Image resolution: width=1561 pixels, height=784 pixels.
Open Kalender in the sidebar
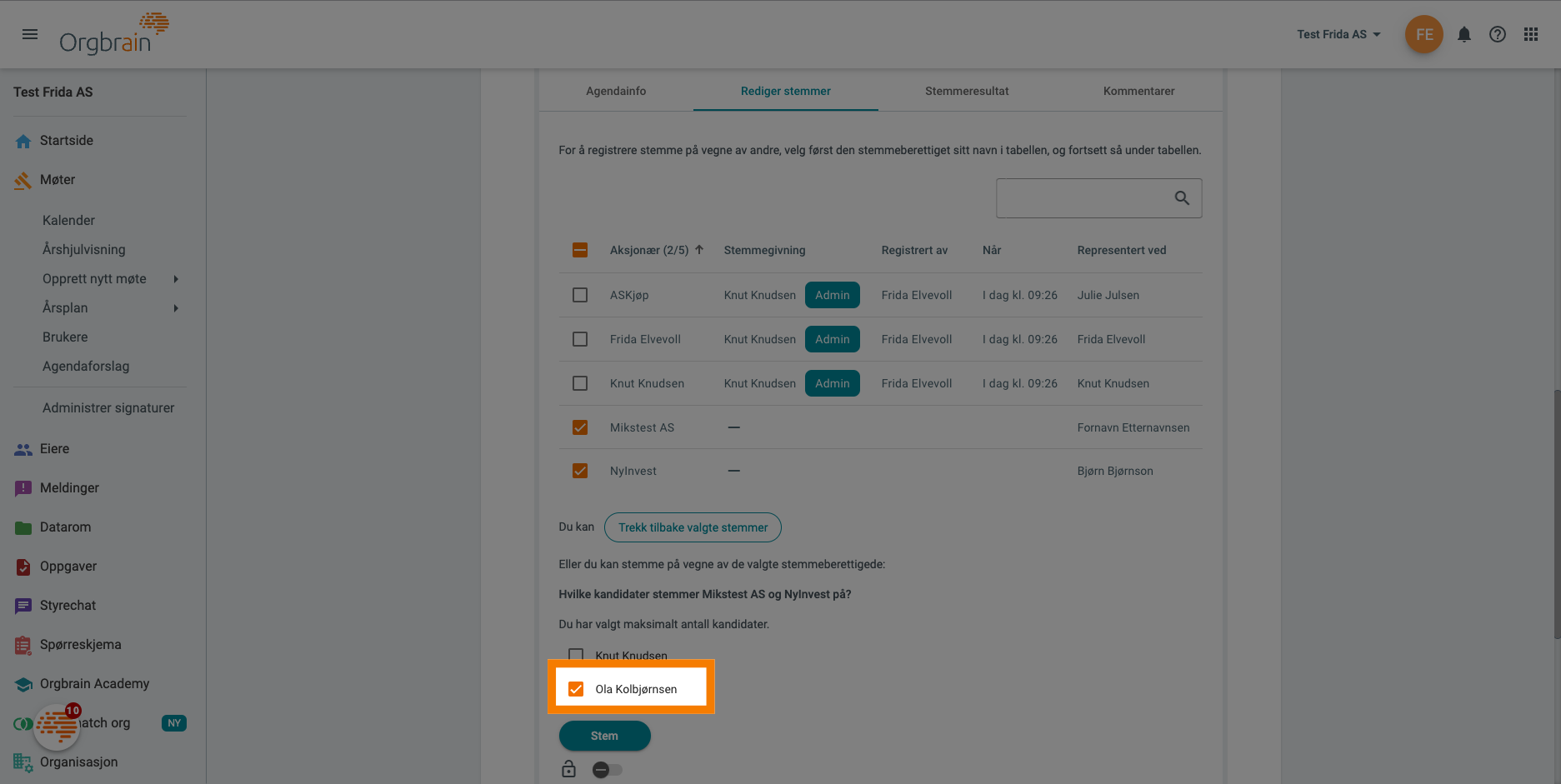(x=68, y=221)
